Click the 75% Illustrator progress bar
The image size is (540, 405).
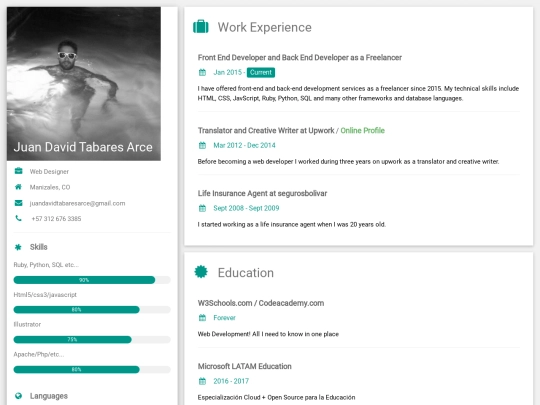tap(92, 340)
